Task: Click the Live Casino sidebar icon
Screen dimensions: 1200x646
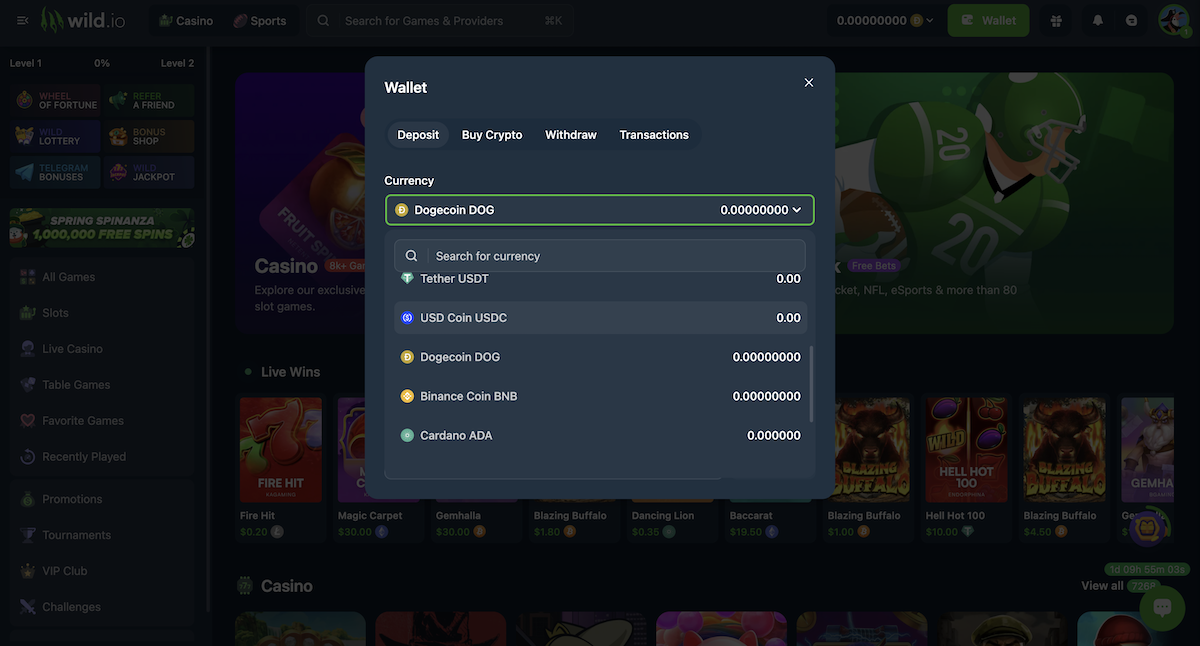Action: (x=27, y=349)
